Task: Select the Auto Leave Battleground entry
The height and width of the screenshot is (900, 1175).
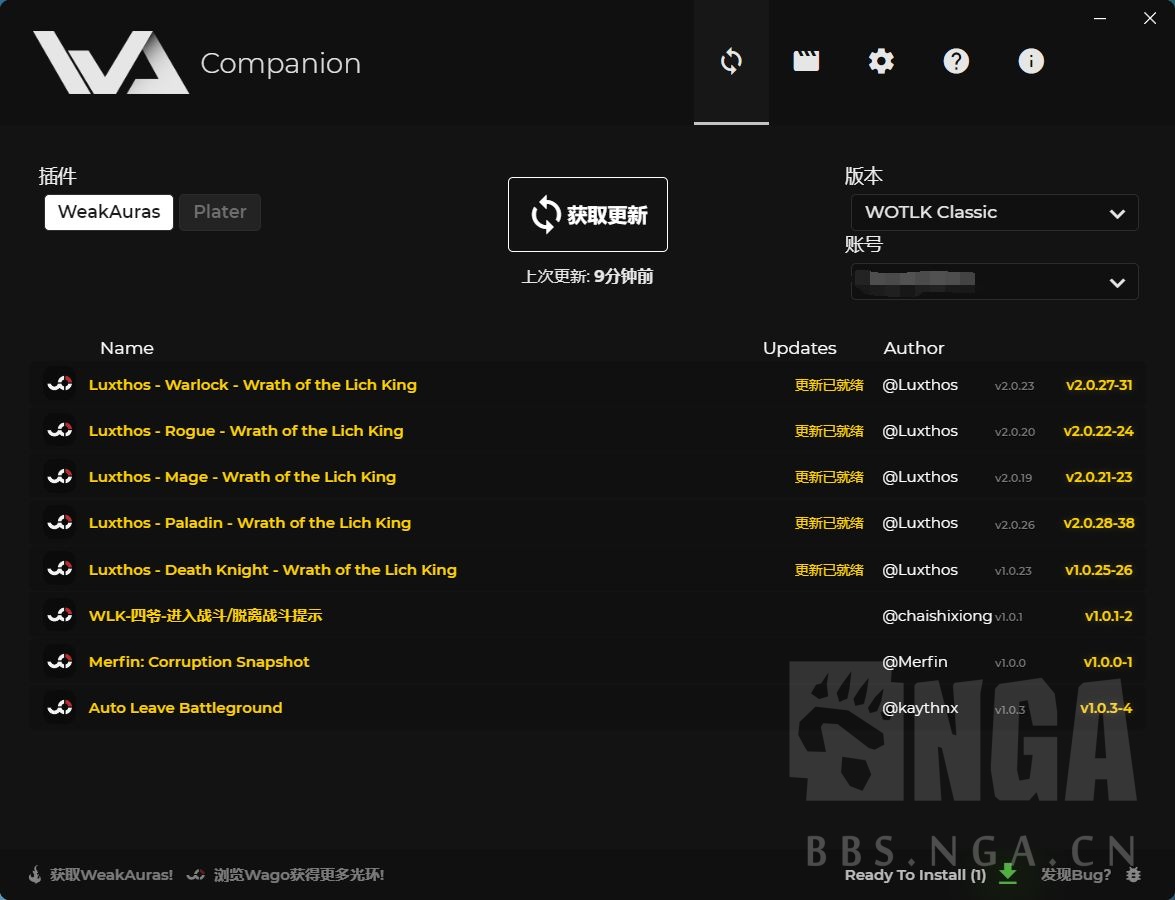Action: point(185,707)
